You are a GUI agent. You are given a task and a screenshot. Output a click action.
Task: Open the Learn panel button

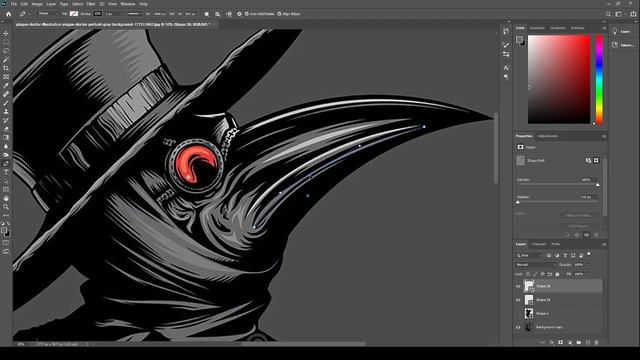(x=621, y=31)
